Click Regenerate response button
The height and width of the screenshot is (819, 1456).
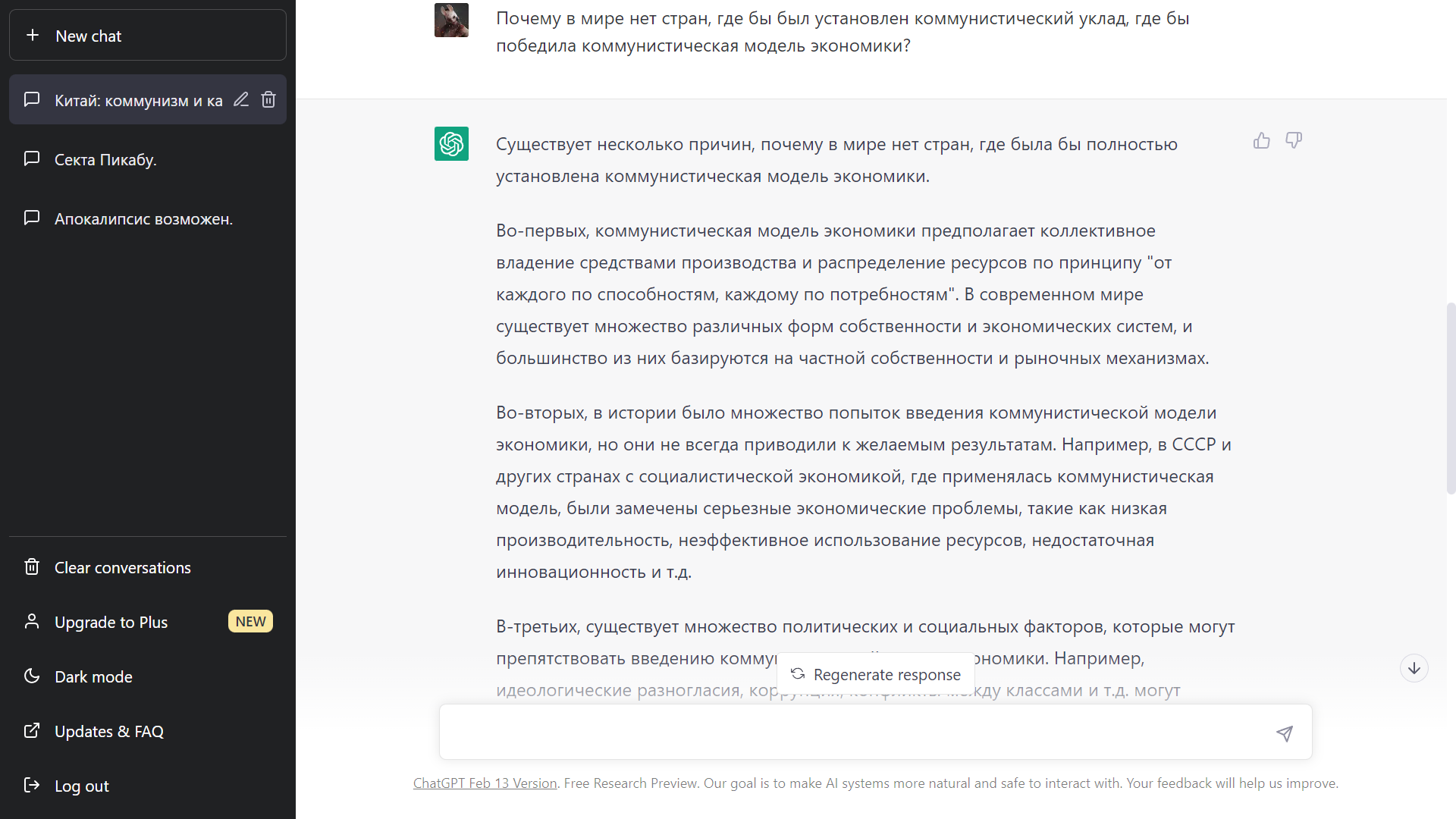coord(876,674)
